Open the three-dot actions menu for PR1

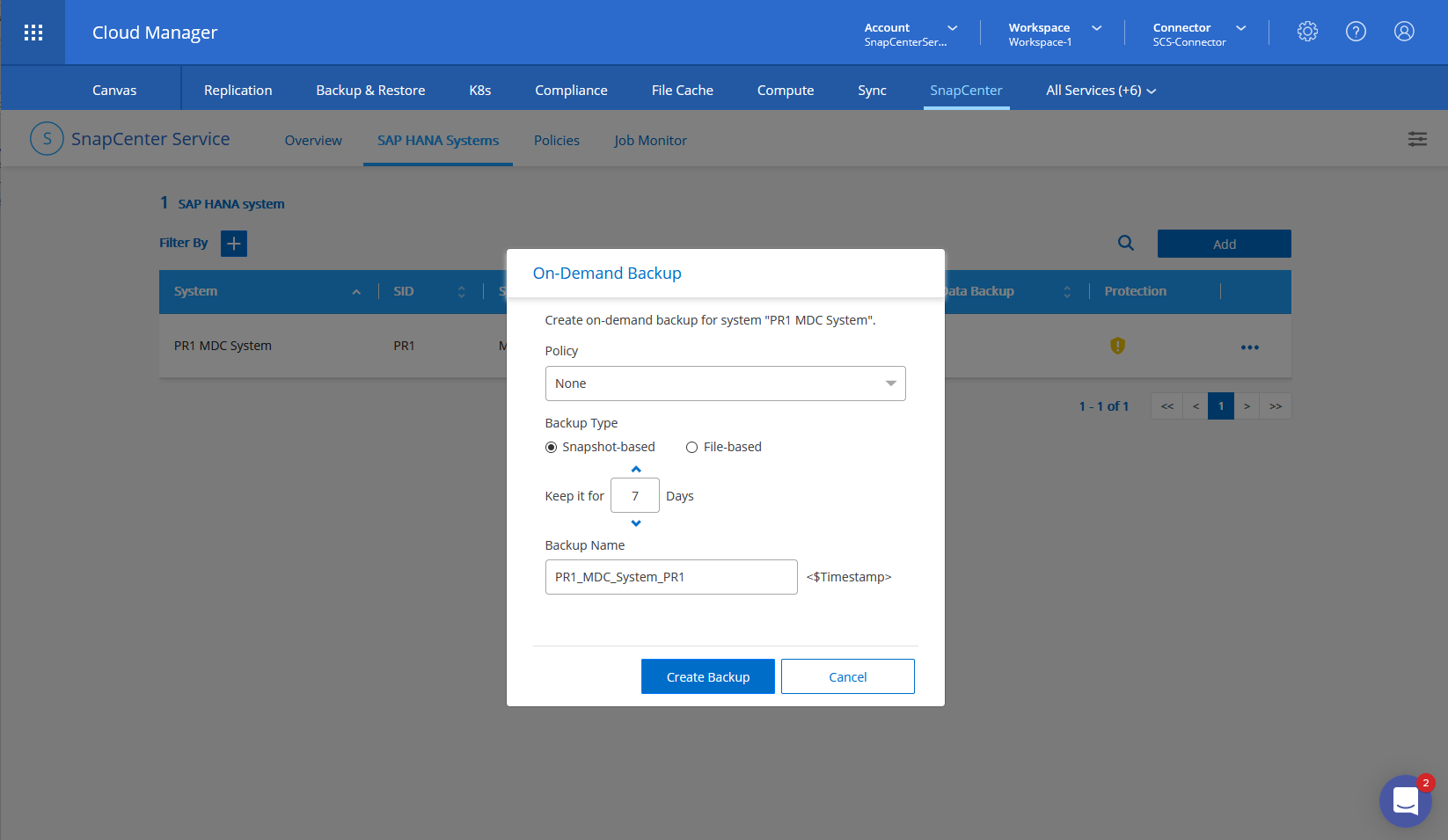tap(1250, 347)
